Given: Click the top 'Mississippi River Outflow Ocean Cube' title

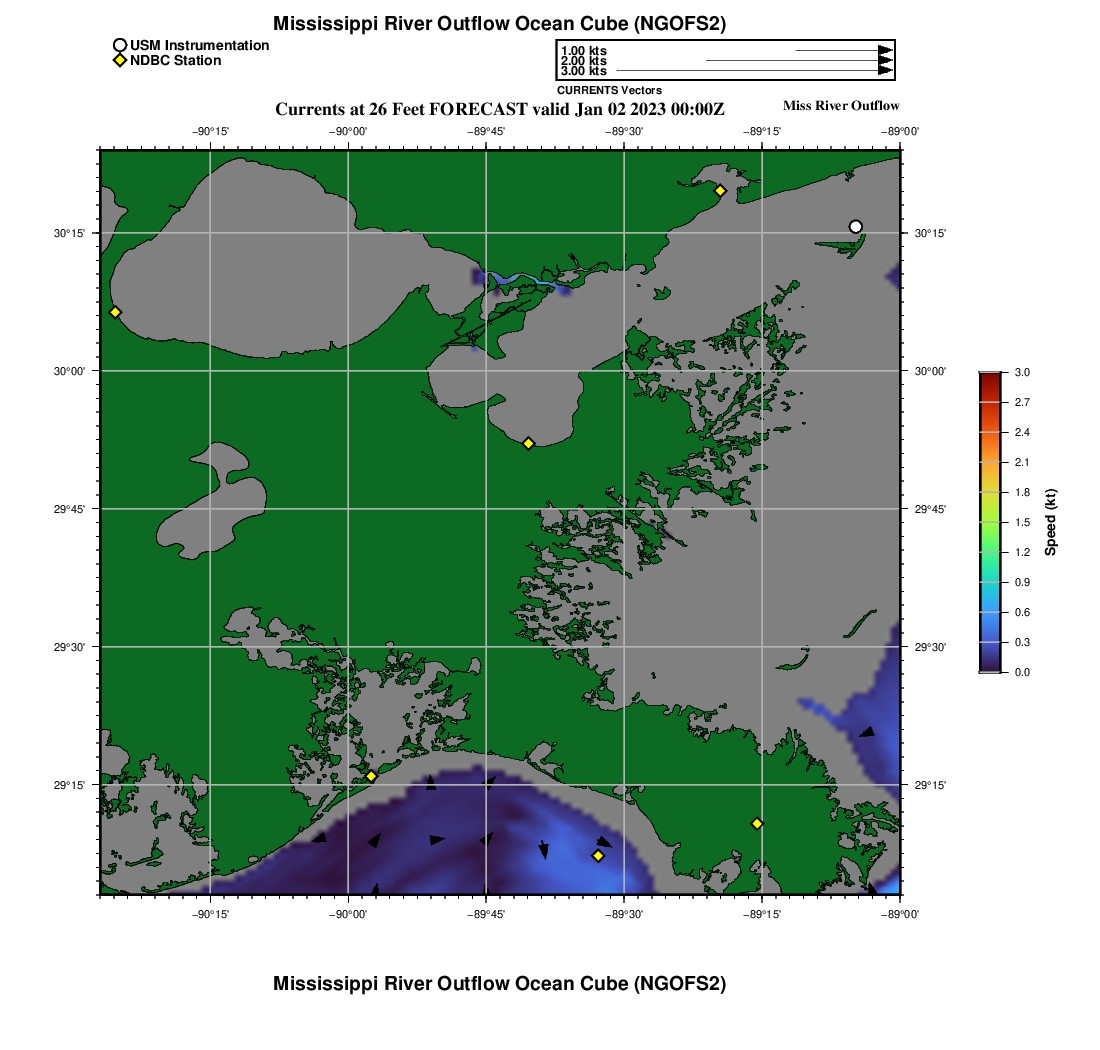Looking at the screenshot, I should click(499, 23).
